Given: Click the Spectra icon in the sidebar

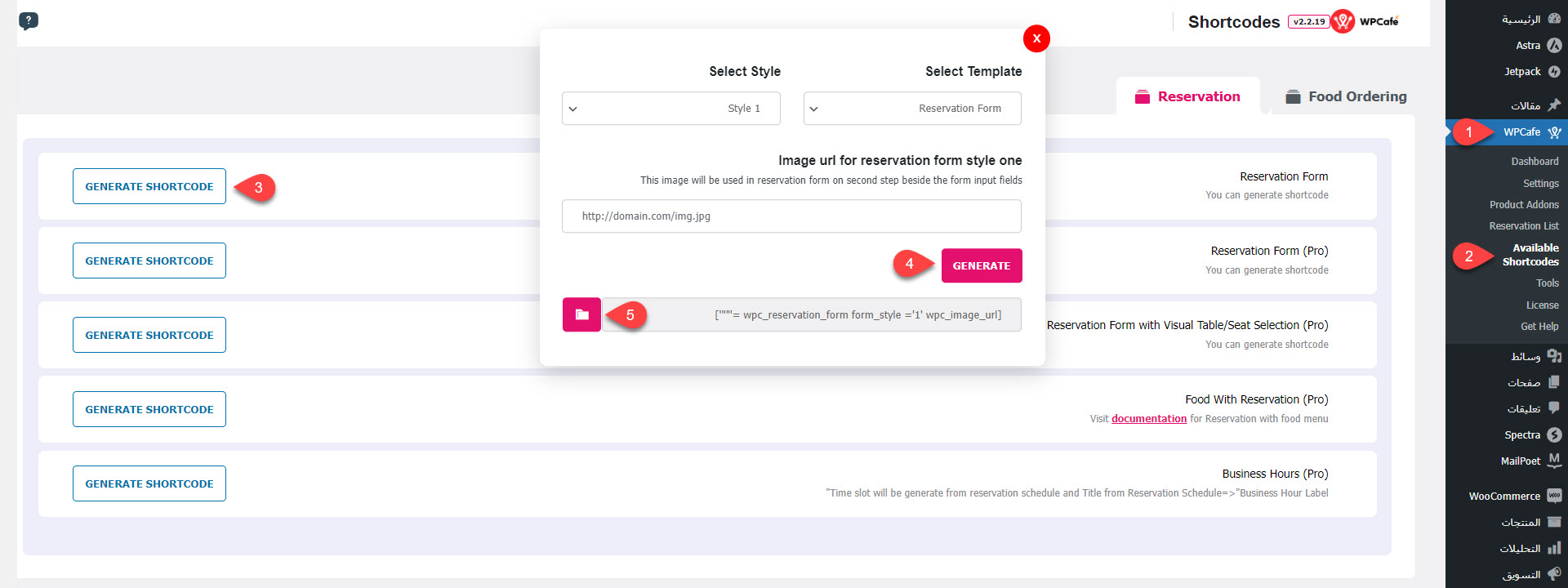Looking at the screenshot, I should 1554,435.
